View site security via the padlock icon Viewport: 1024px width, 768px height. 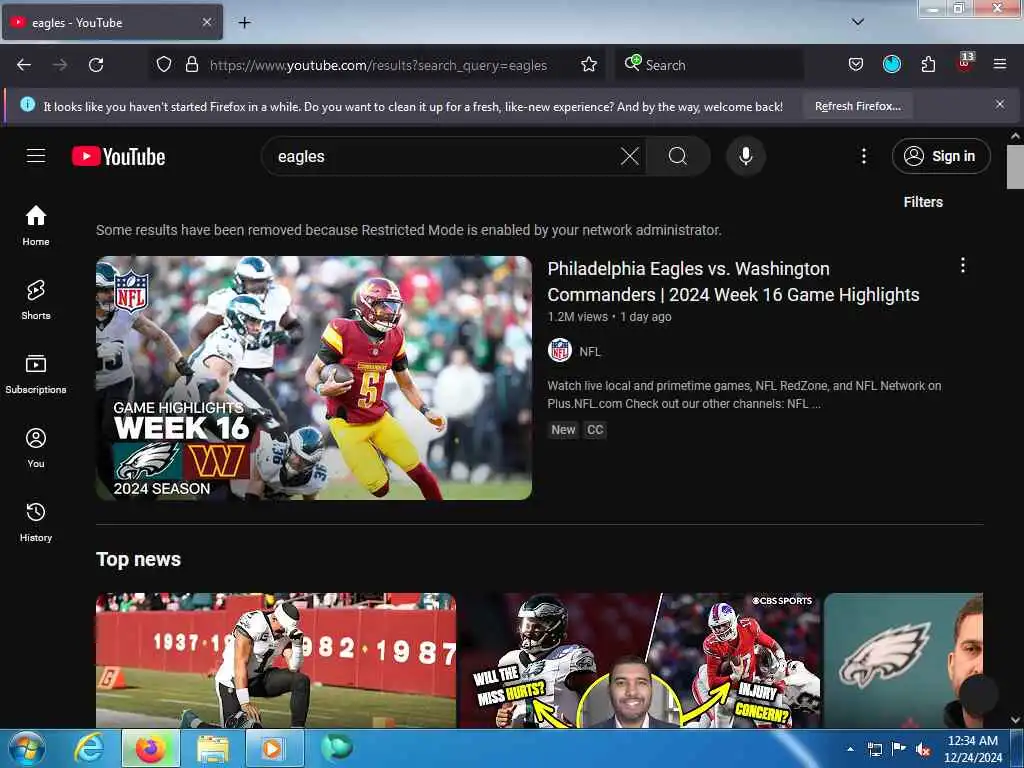[191, 65]
